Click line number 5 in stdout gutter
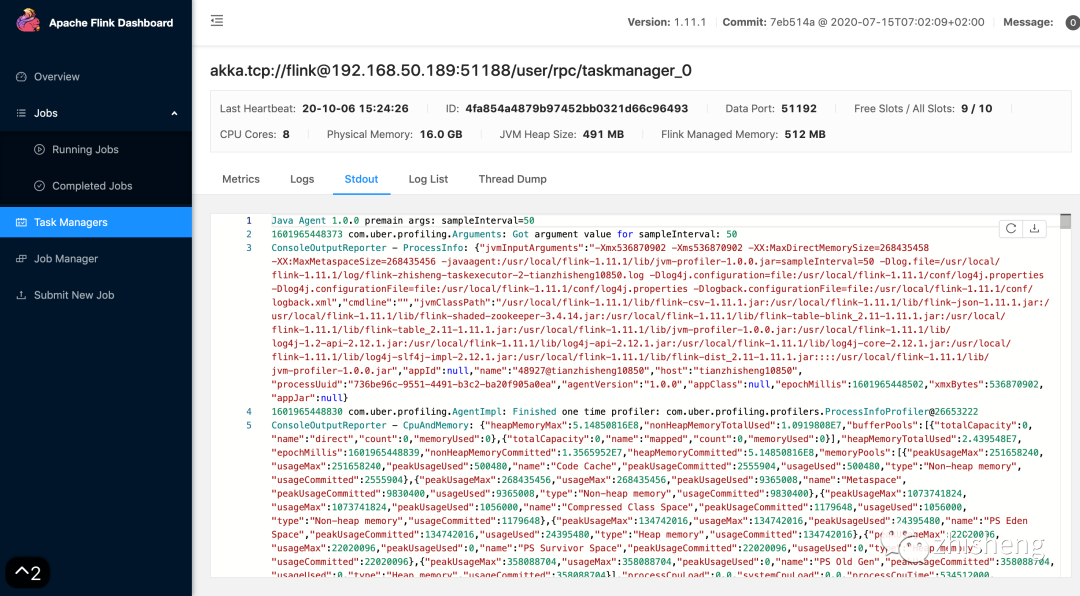Image resolution: width=1080 pixels, height=596 pixels. pos(249,425)
